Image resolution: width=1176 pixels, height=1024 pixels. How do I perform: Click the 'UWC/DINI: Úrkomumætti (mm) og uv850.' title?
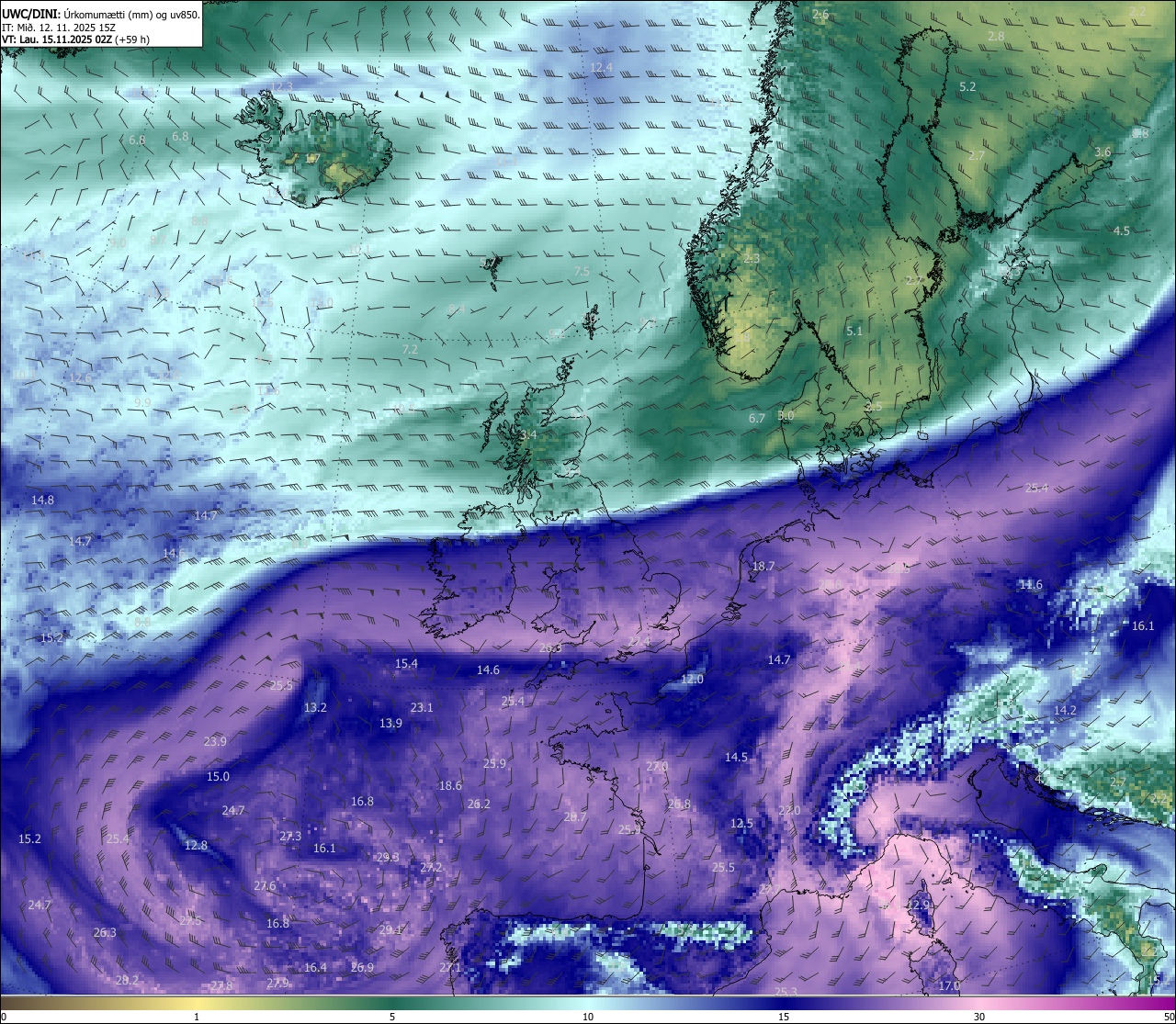pyautogui.click(x=101, y=15)
